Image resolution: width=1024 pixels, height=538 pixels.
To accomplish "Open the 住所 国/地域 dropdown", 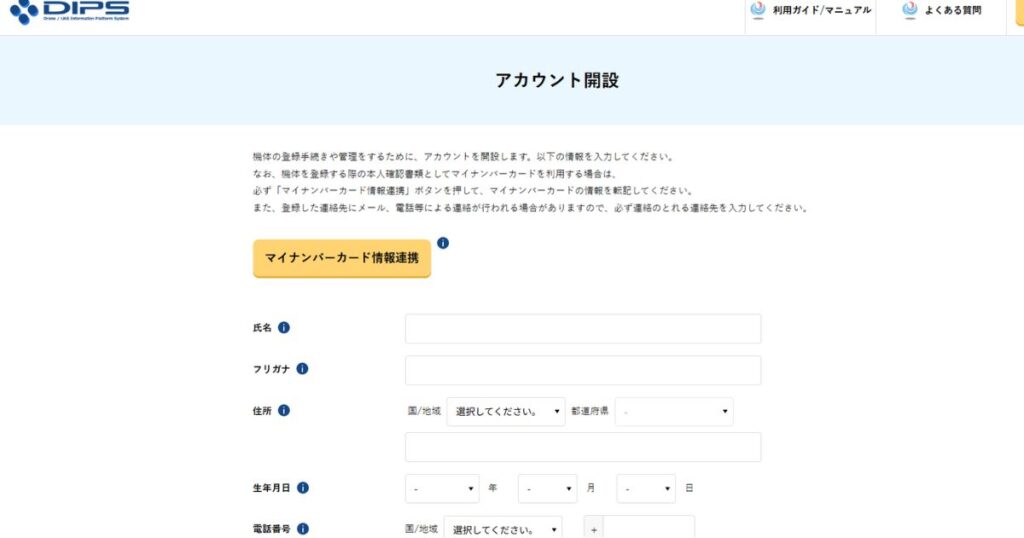I will 505,412.
